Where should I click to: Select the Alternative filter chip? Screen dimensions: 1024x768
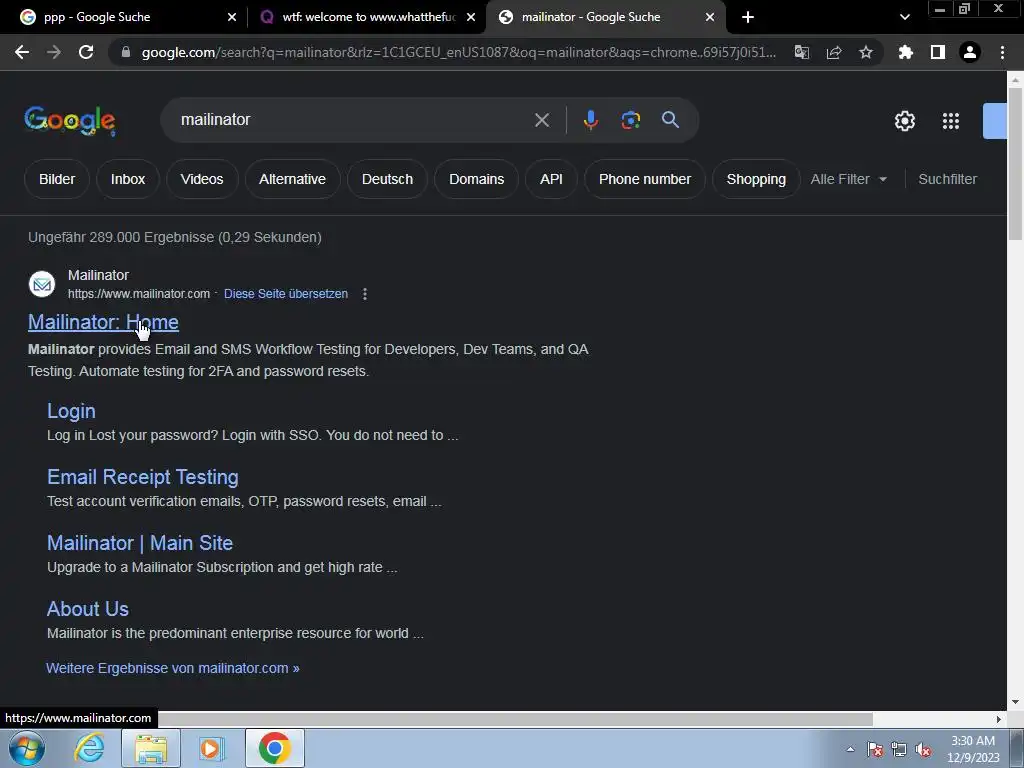[293, 179]
